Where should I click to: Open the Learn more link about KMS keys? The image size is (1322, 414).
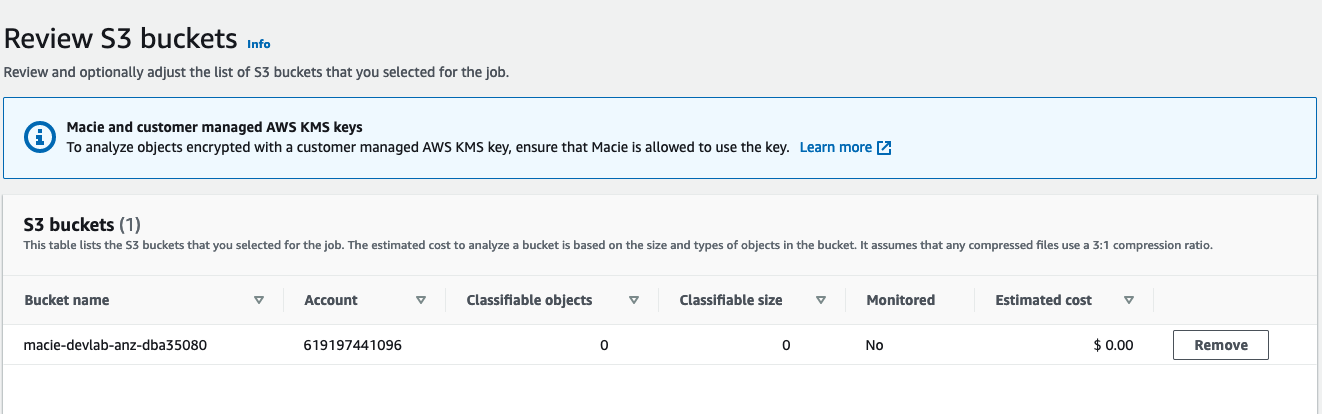(x=836, y=147)
